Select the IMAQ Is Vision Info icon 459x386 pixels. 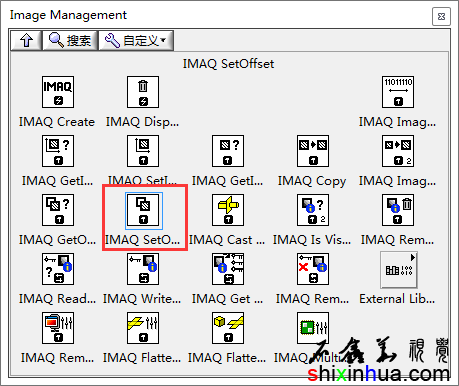313,210
